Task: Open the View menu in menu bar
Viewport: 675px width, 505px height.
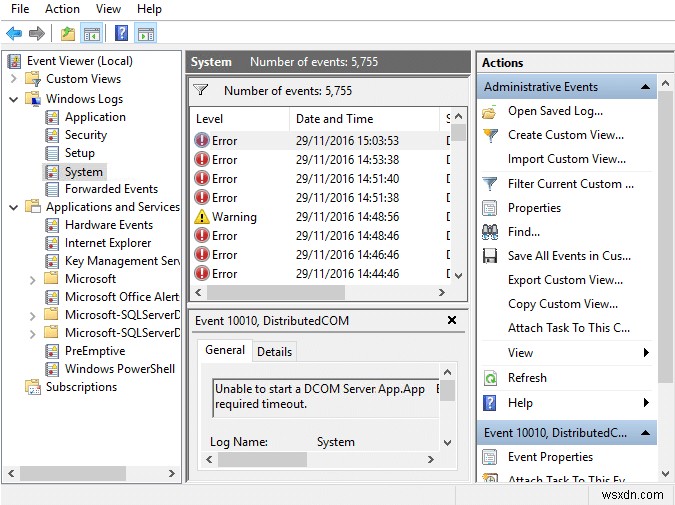Action: (x=108, y=9)
